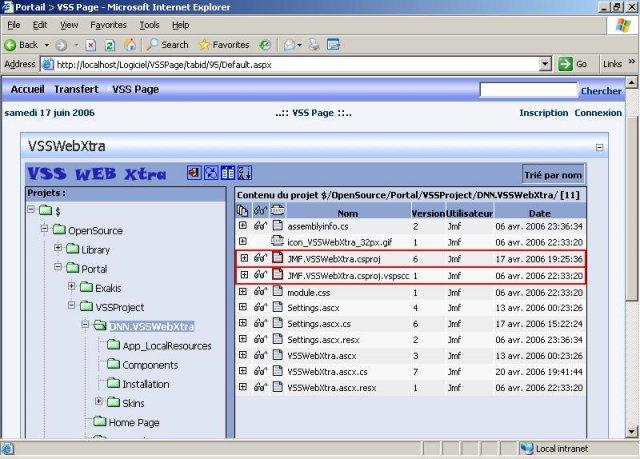
Task: Expand details for Settings.ascx row
Action: click(x=242, y=307)
